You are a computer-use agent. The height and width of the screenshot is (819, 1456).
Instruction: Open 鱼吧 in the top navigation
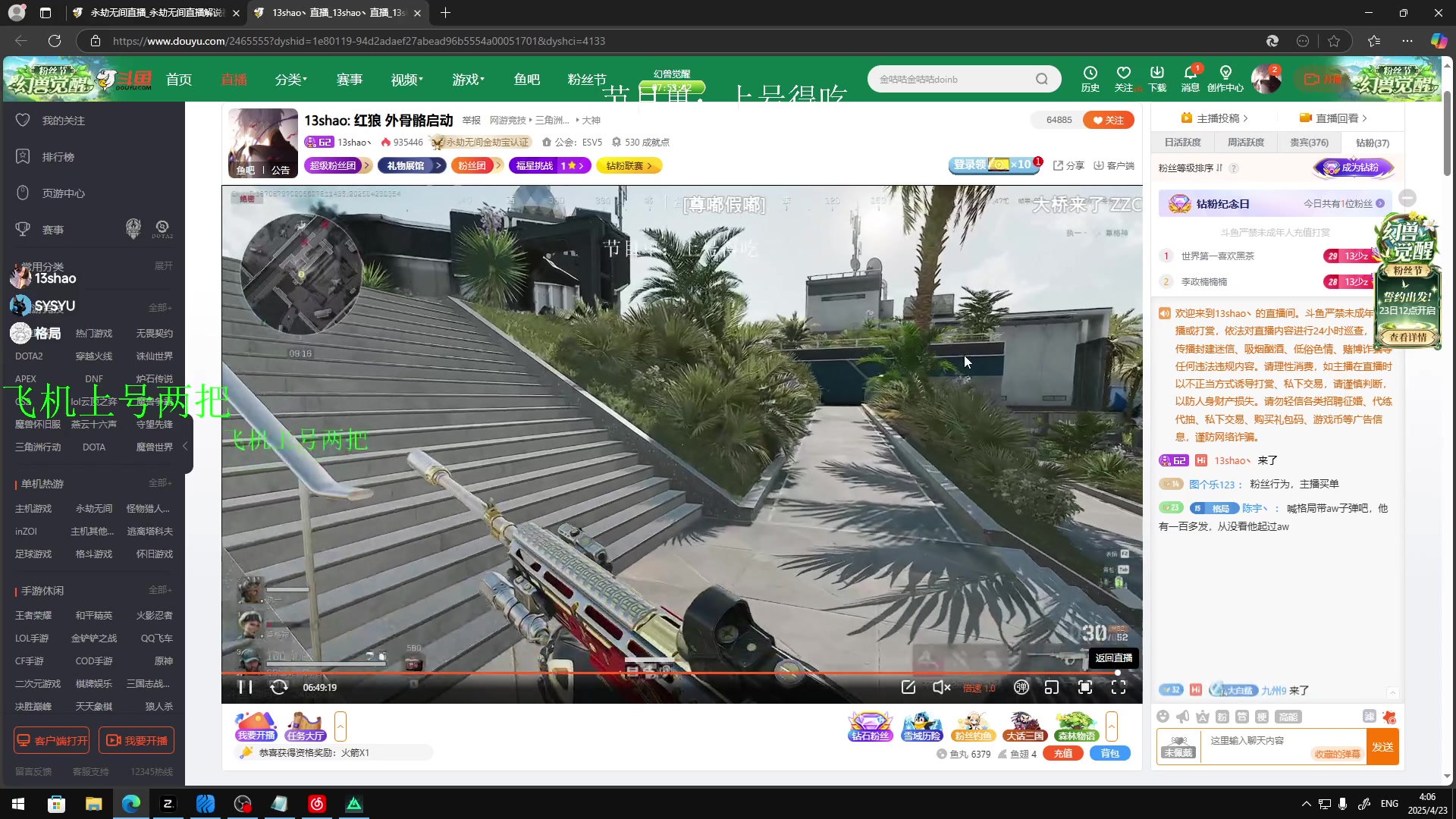pyautogui.click(x=527, y=79)
